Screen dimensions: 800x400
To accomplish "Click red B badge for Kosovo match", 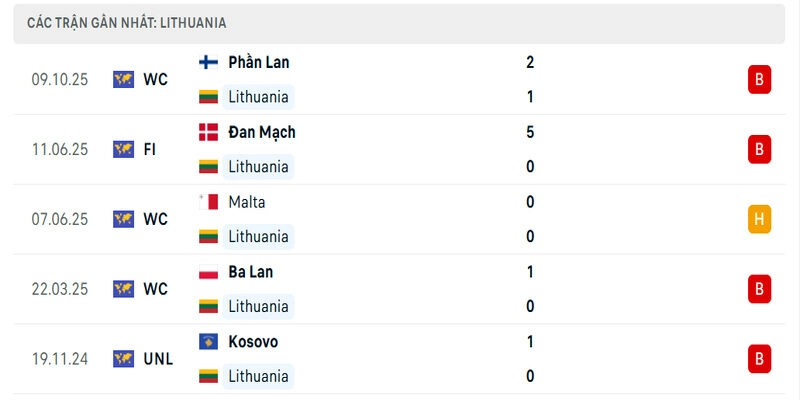I will [759, 359].
